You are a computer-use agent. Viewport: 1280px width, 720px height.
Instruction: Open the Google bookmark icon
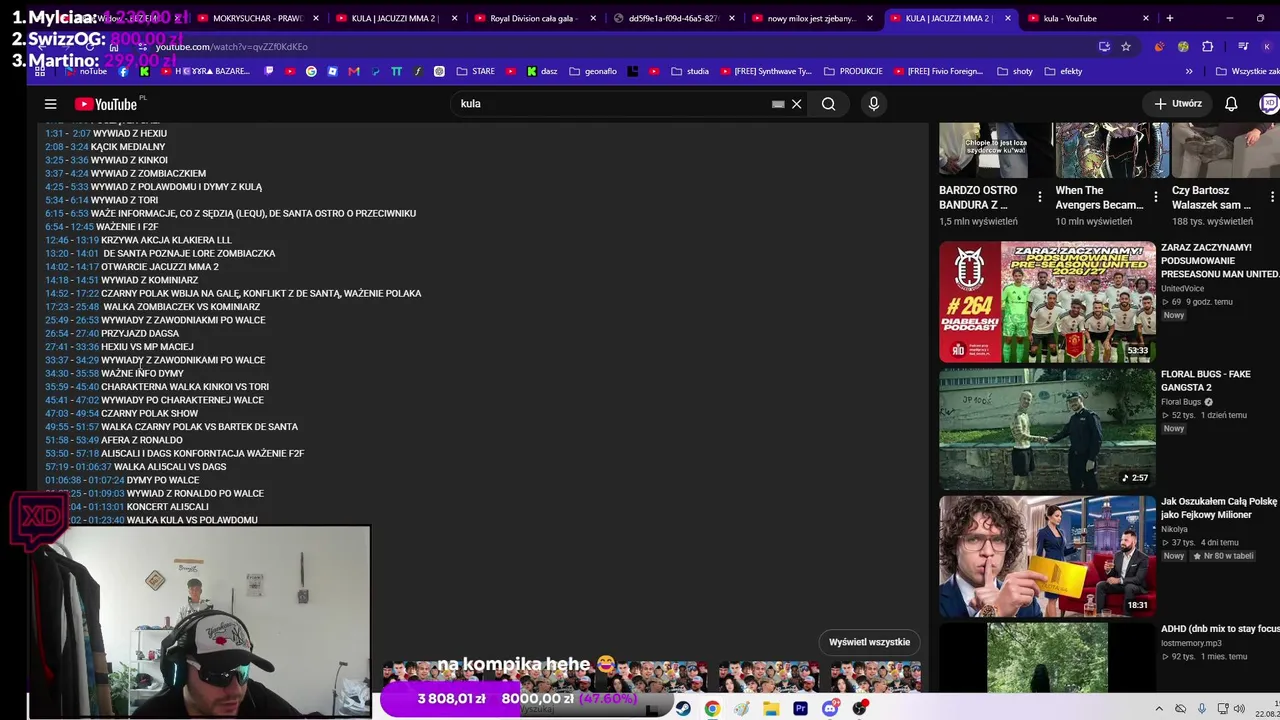311,71
